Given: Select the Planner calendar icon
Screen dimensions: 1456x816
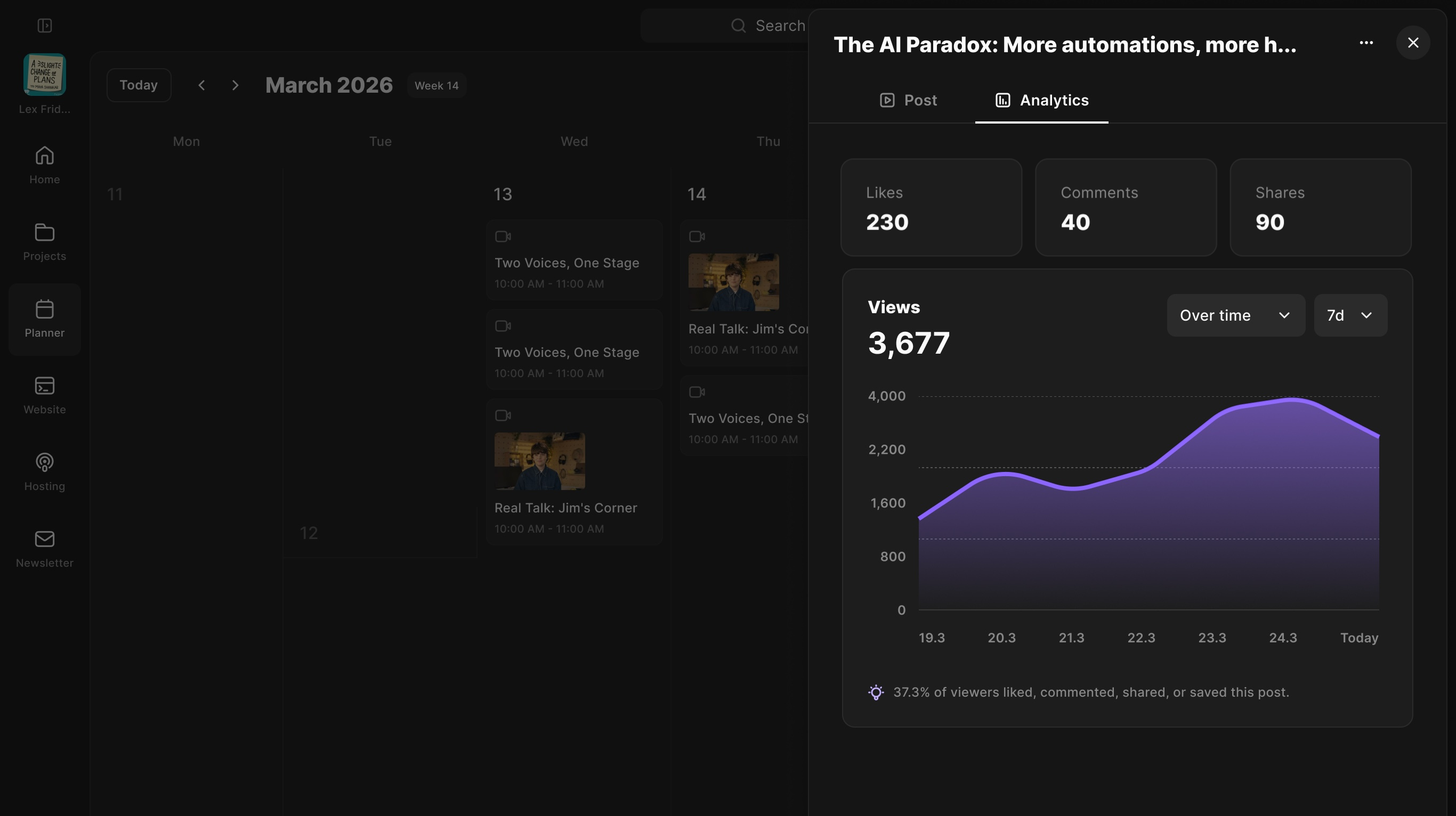Looking at the screenshot, I should (45, 309).
